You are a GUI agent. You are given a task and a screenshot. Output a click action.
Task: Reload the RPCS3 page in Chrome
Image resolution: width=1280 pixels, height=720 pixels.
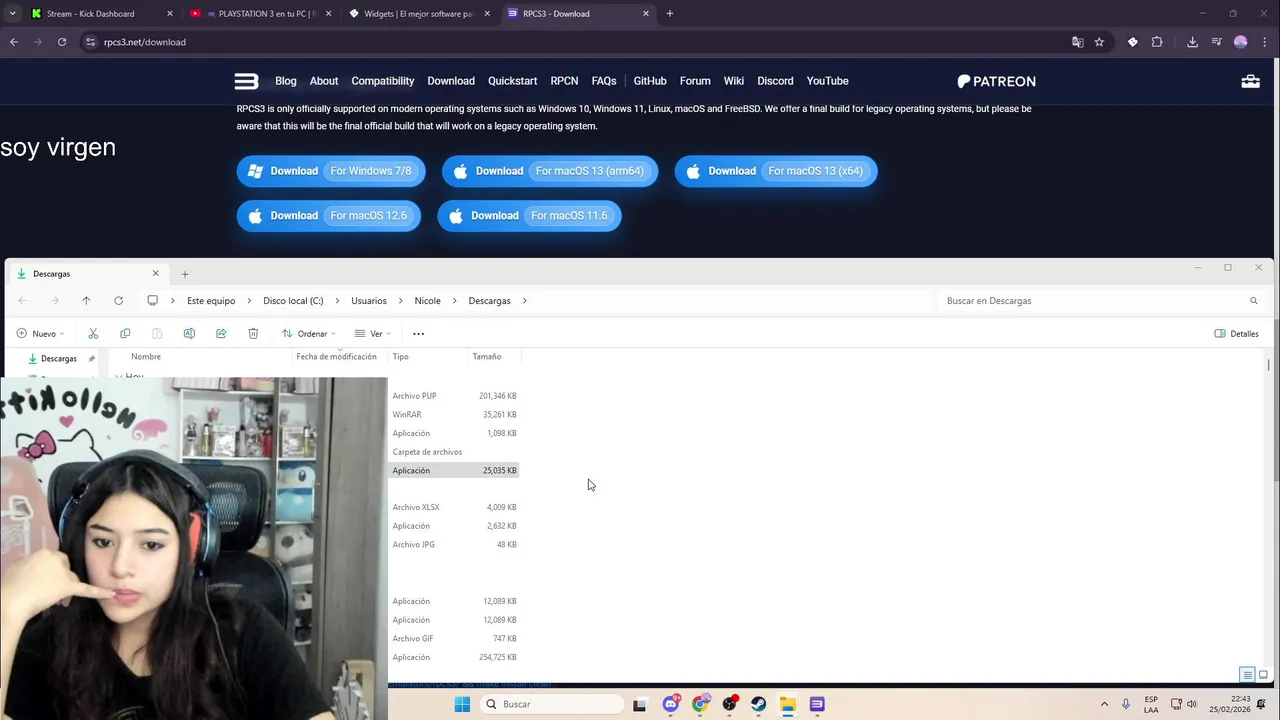coord(62,42)
